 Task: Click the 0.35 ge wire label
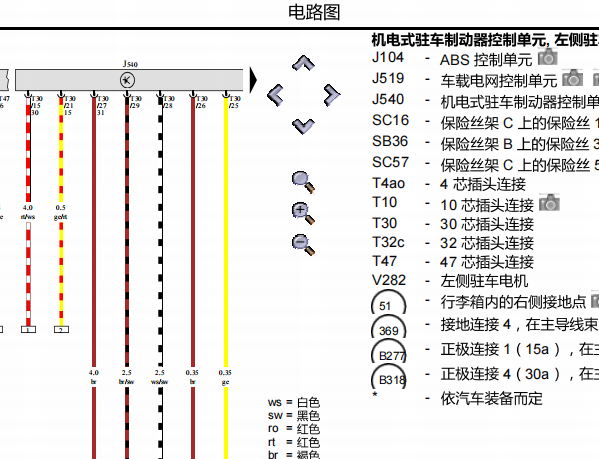pyautogui.click(x=225, y=377)
